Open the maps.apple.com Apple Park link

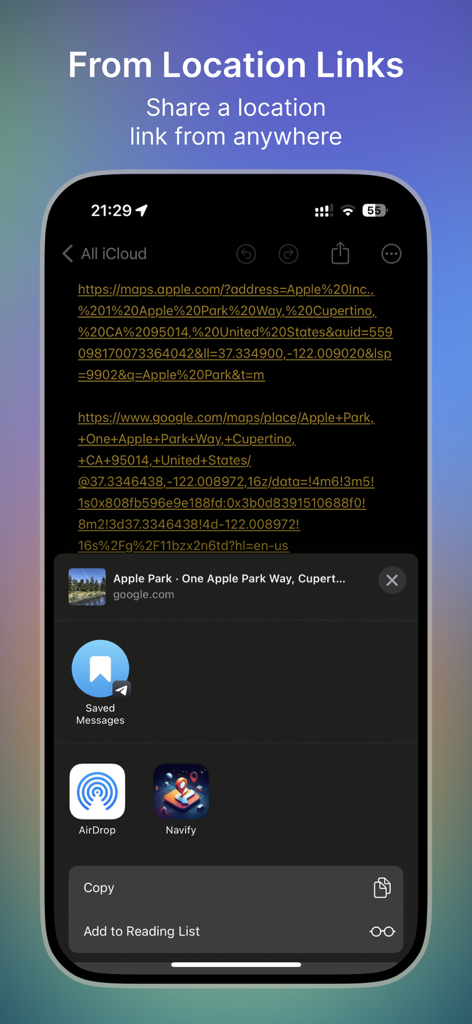235,332
